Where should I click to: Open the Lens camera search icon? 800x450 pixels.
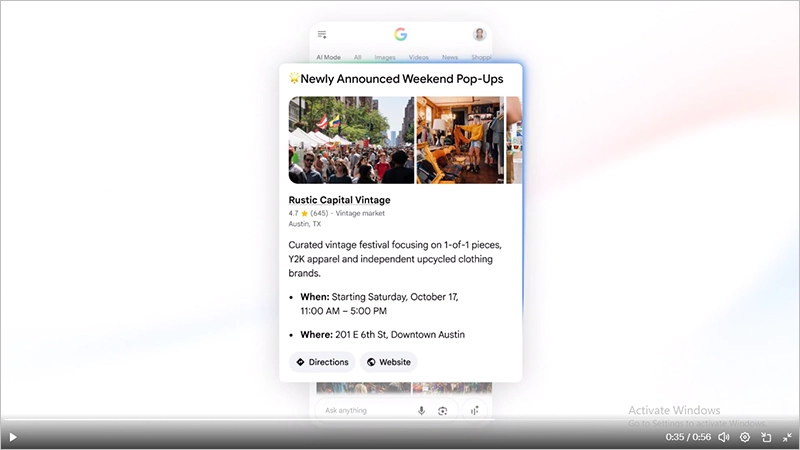click(442, 411)
